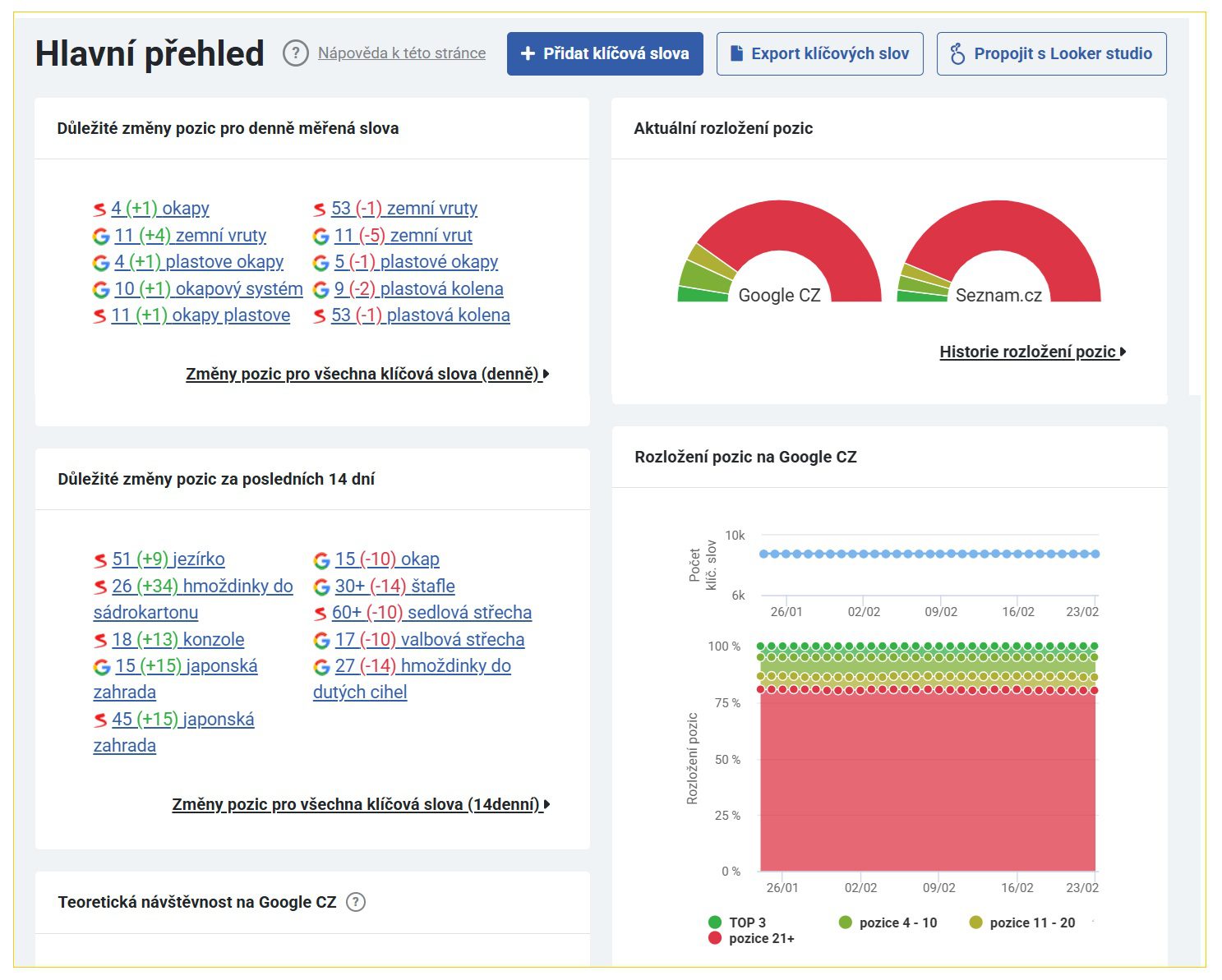Click the question mark icon next to Teoretická návštěvnost

[355, 902]
